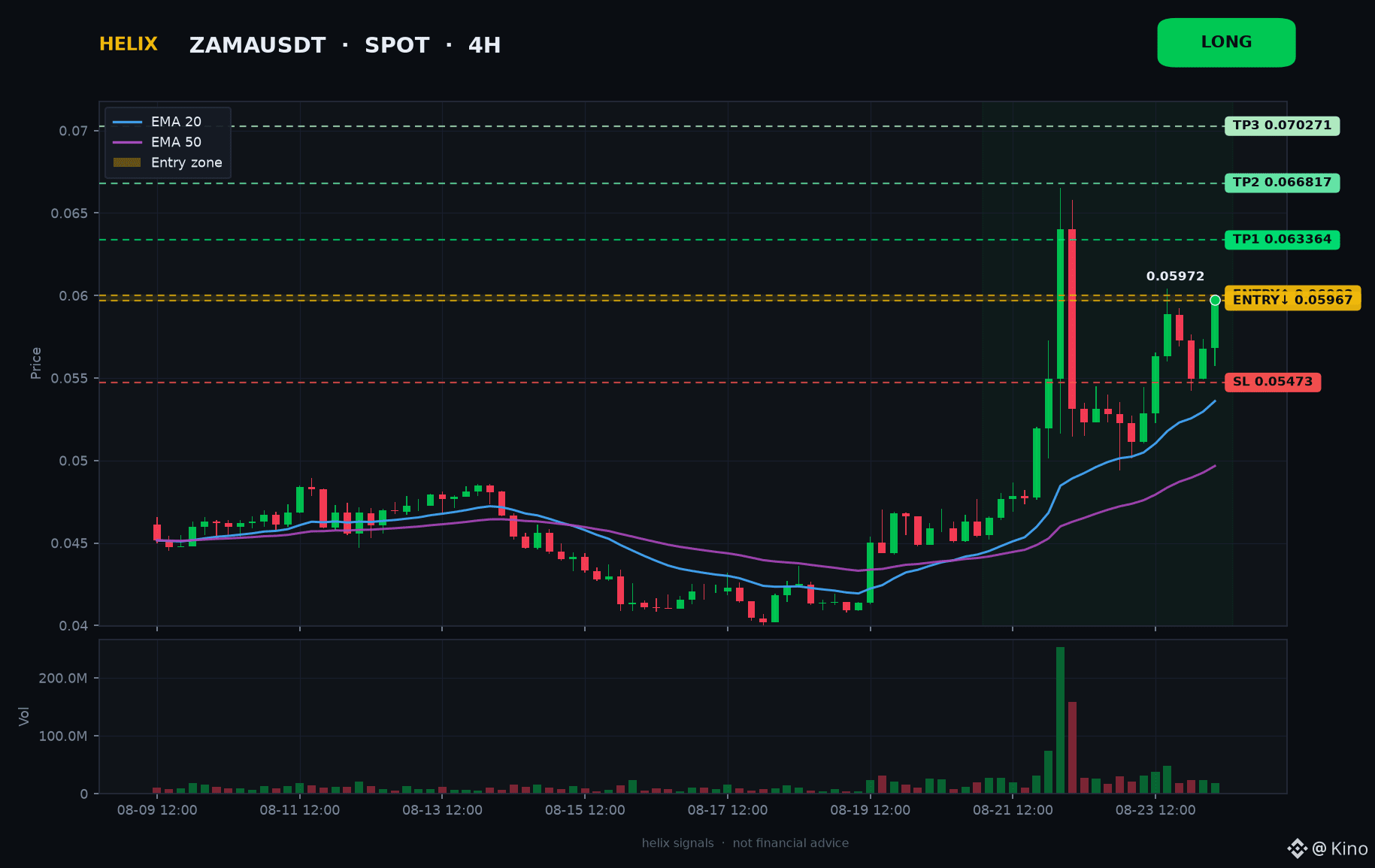
Task: Click the 08-13 12:00 date label
Action: coord(442,810)
